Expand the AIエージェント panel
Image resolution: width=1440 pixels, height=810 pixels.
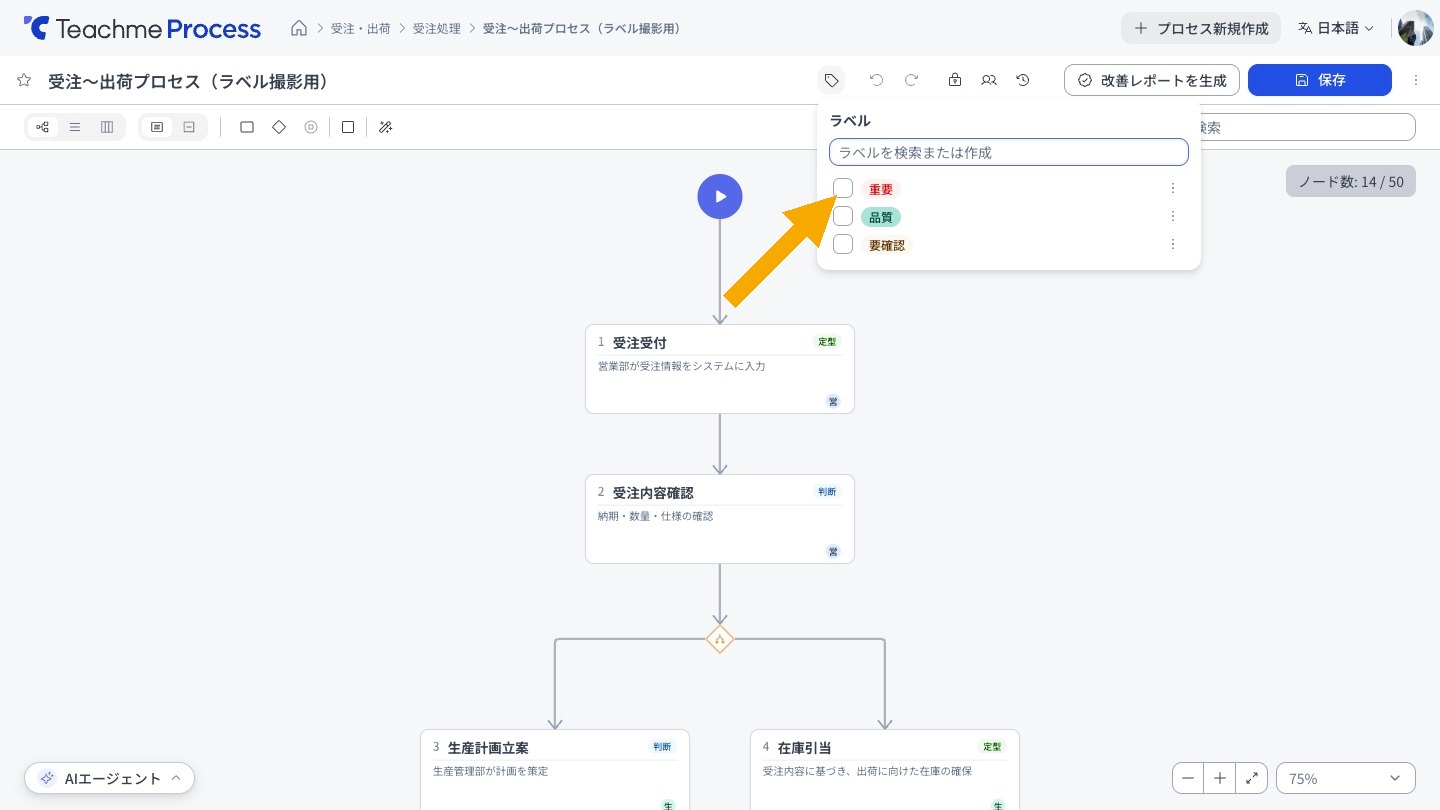click(x=110, y=778)
